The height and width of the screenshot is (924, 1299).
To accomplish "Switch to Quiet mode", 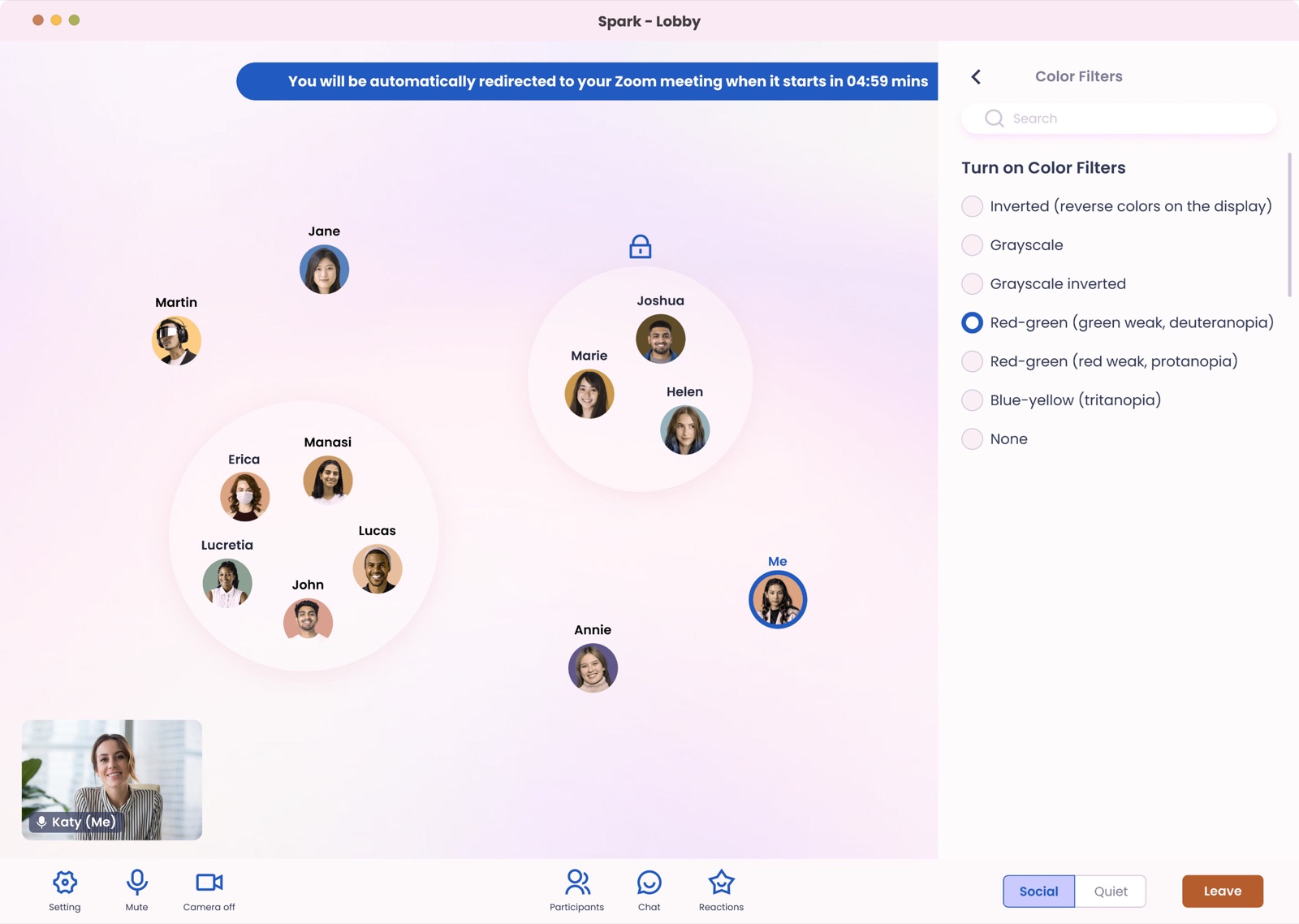I will click(1111, 892).
